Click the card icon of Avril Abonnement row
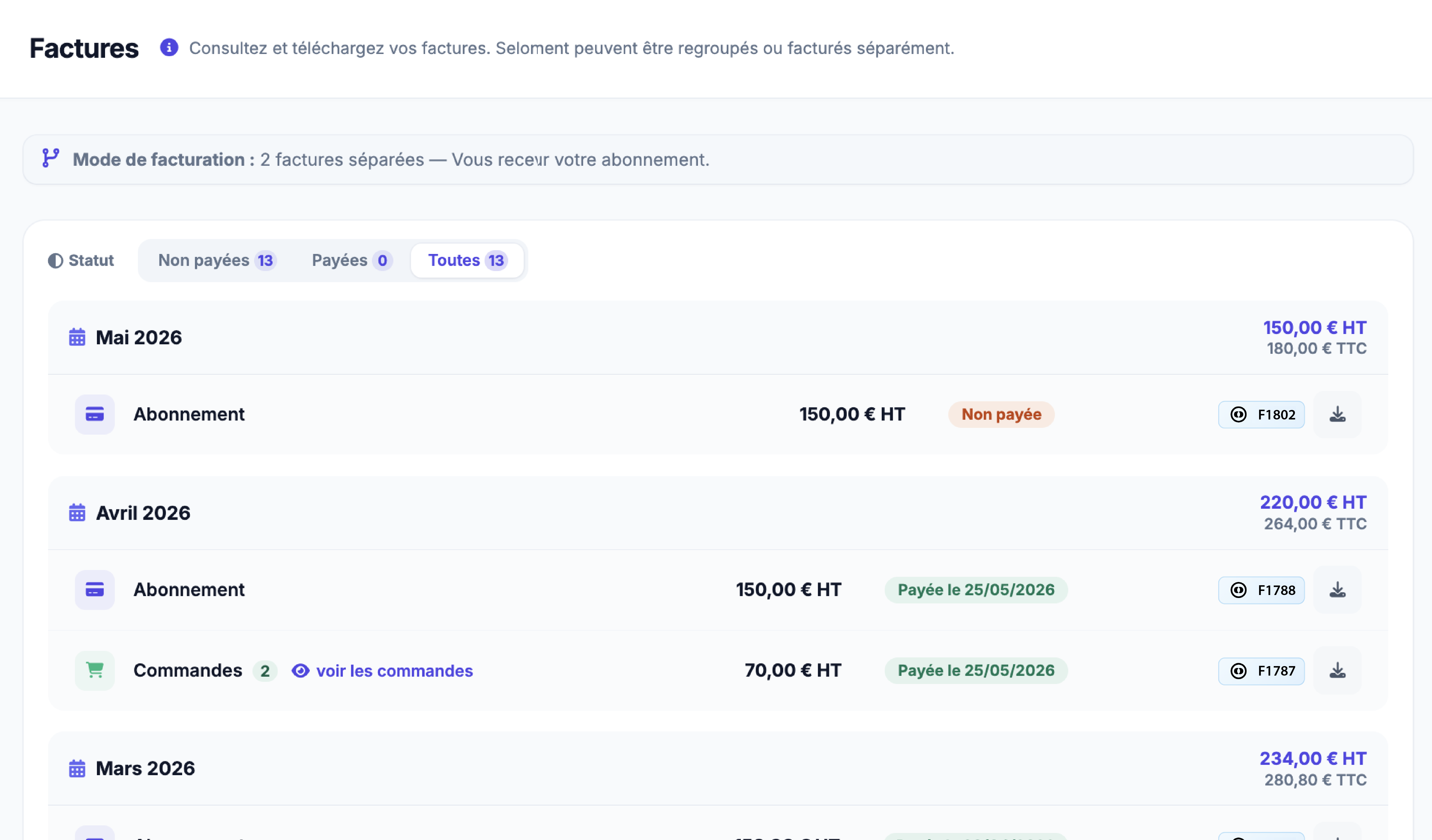This screenshot has width=1432, height=840. [95, 590]
